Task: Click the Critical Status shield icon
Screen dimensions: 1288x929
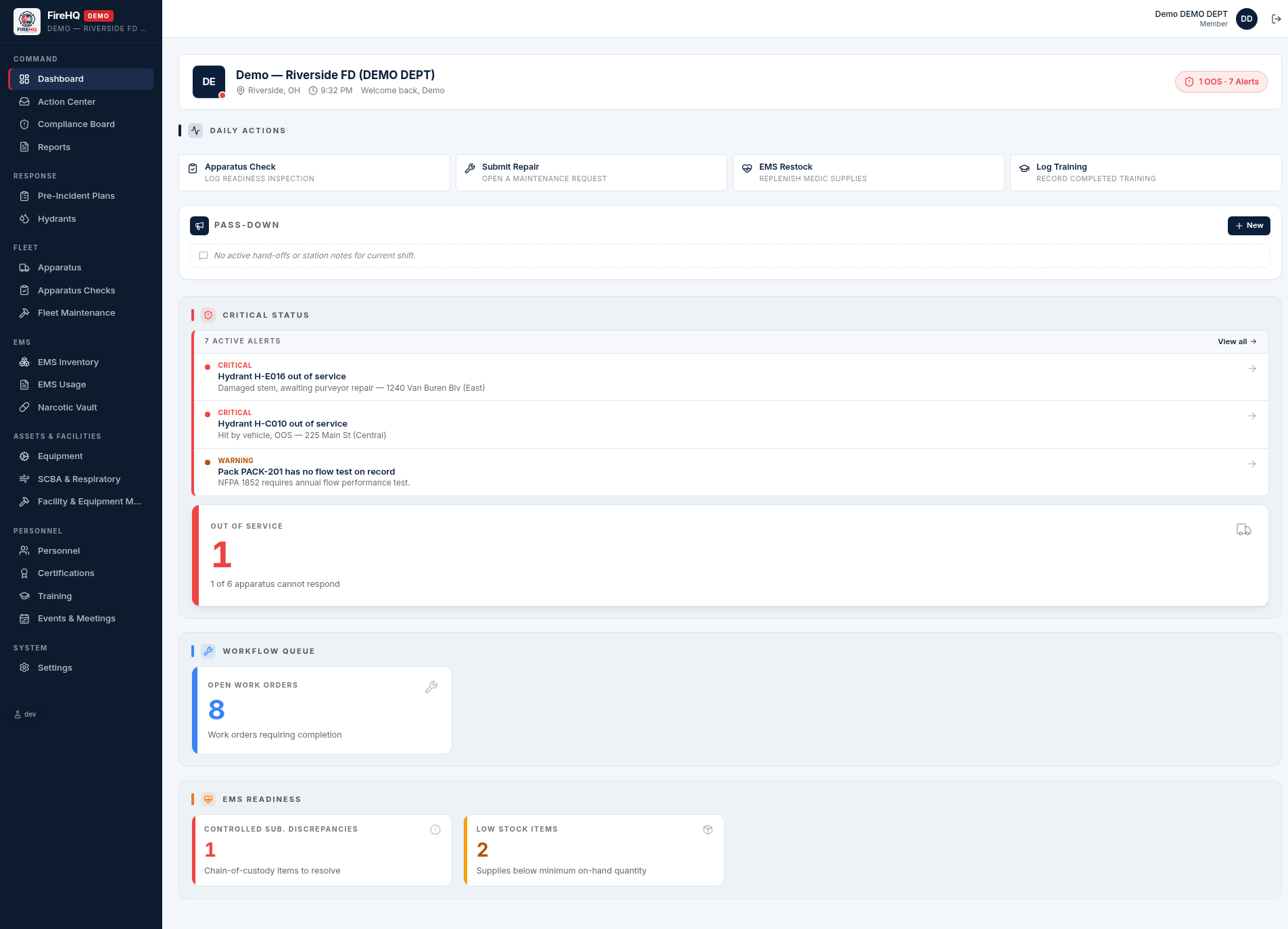Action: coord(208,315)
